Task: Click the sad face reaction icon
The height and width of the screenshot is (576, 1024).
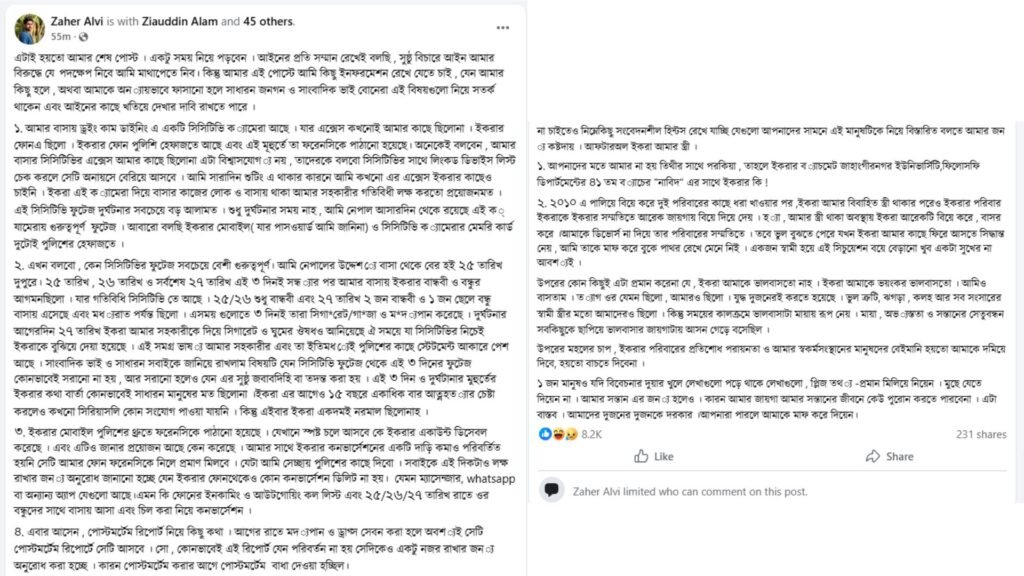Action: [564, 434]
